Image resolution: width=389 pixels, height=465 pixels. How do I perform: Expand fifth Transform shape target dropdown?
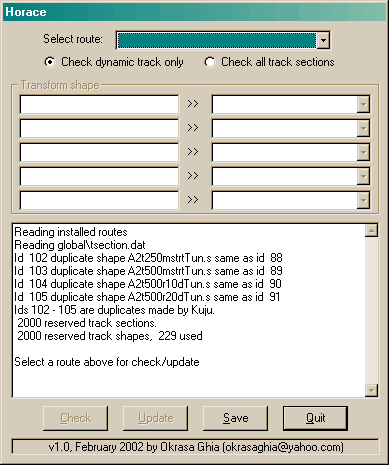point(363,200)
